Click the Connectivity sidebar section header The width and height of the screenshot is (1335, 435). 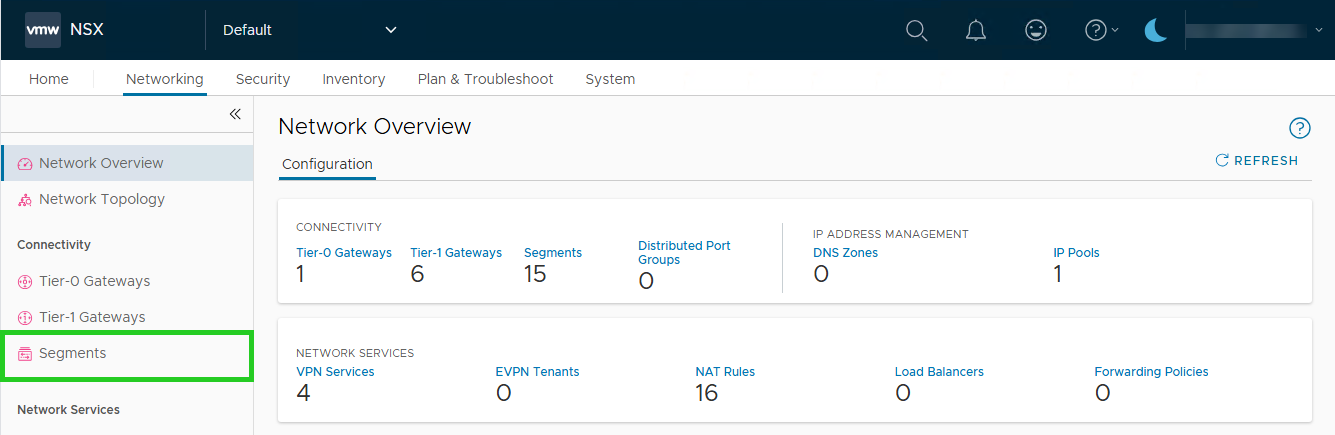click(54, 245)
